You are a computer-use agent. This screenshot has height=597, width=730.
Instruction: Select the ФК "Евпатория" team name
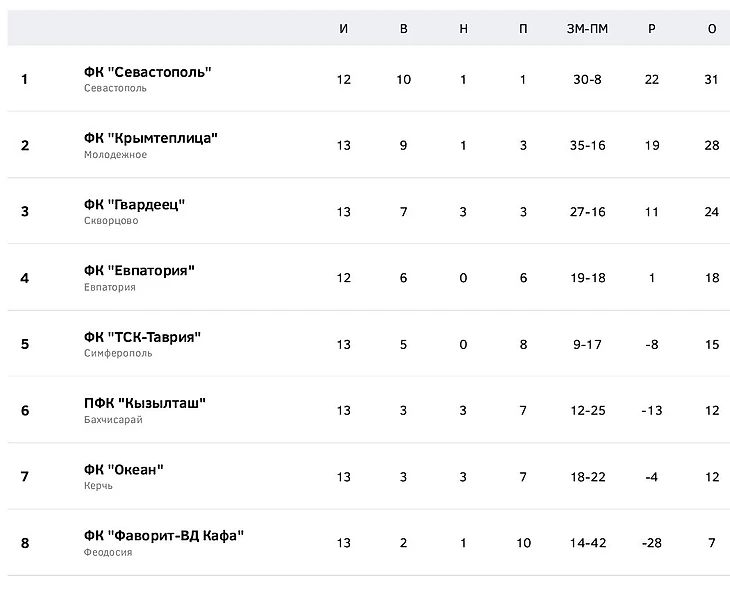tap(139, 271)
